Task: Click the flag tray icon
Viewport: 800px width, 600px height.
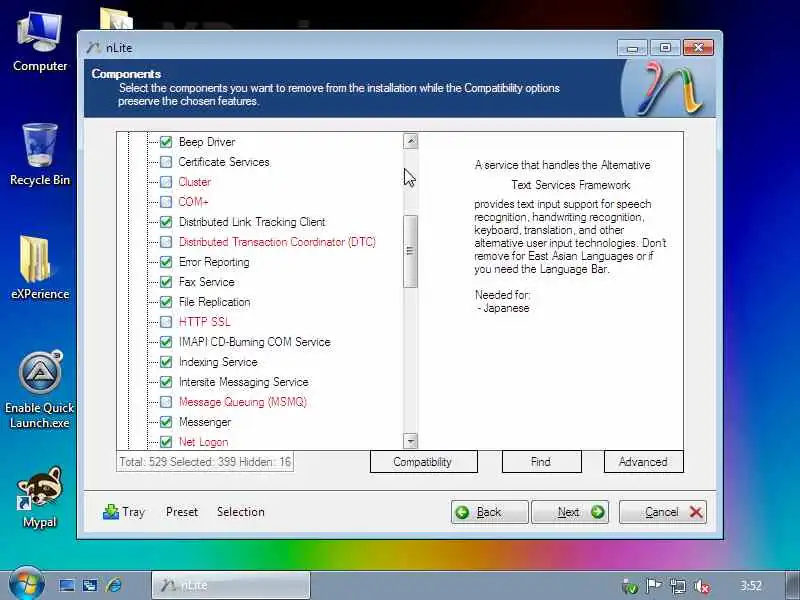Action: pos(654,586)
